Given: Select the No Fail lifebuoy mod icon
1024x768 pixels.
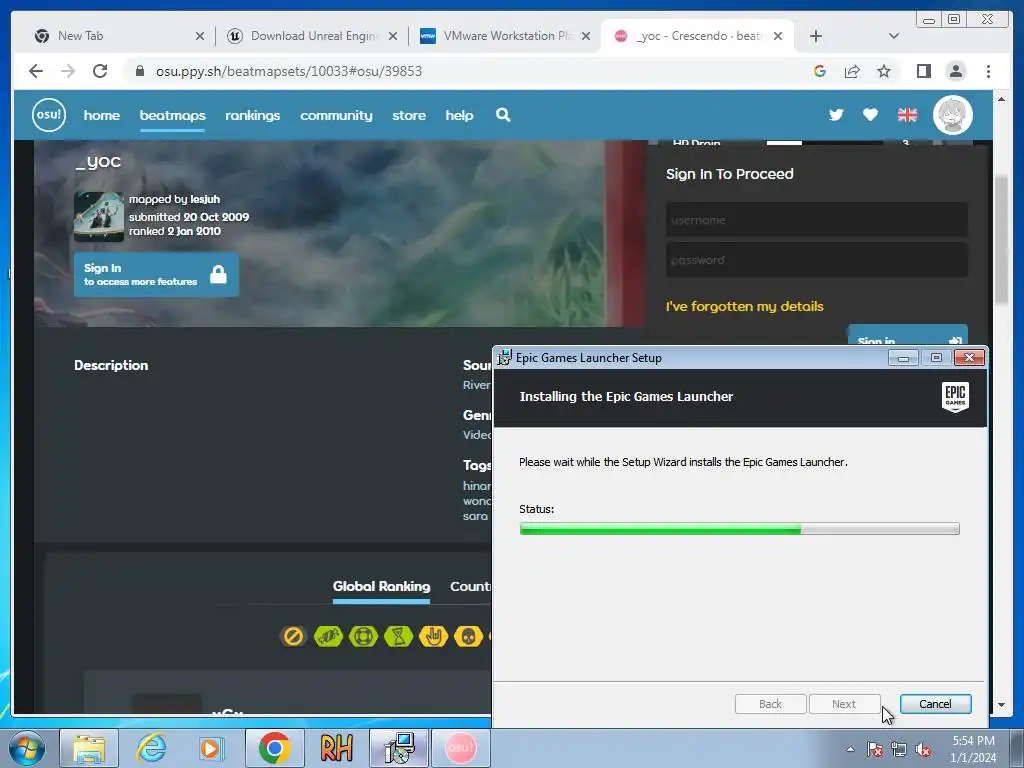Looking at the screenshot, I should 363,635.
